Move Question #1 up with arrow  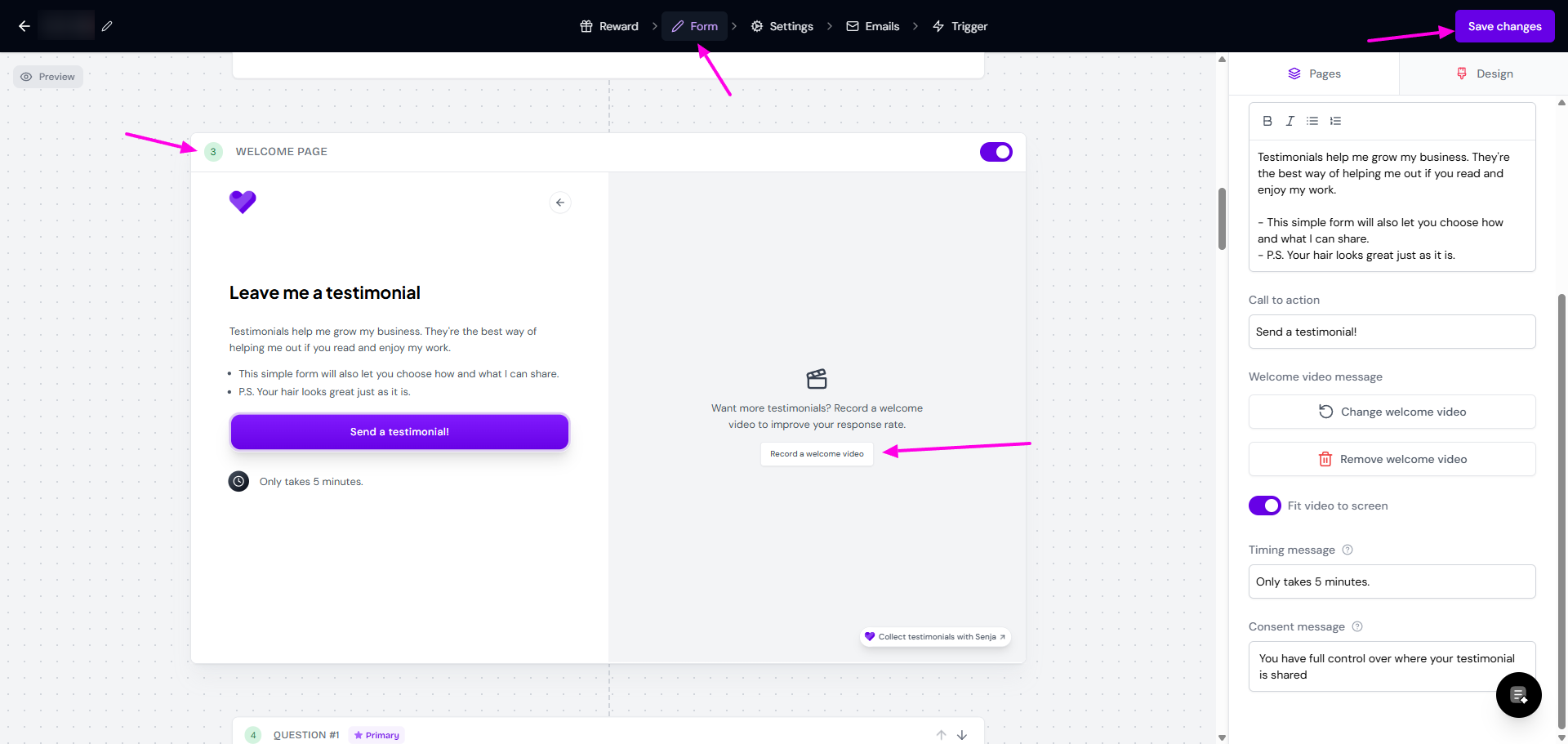tap(941, 735)
